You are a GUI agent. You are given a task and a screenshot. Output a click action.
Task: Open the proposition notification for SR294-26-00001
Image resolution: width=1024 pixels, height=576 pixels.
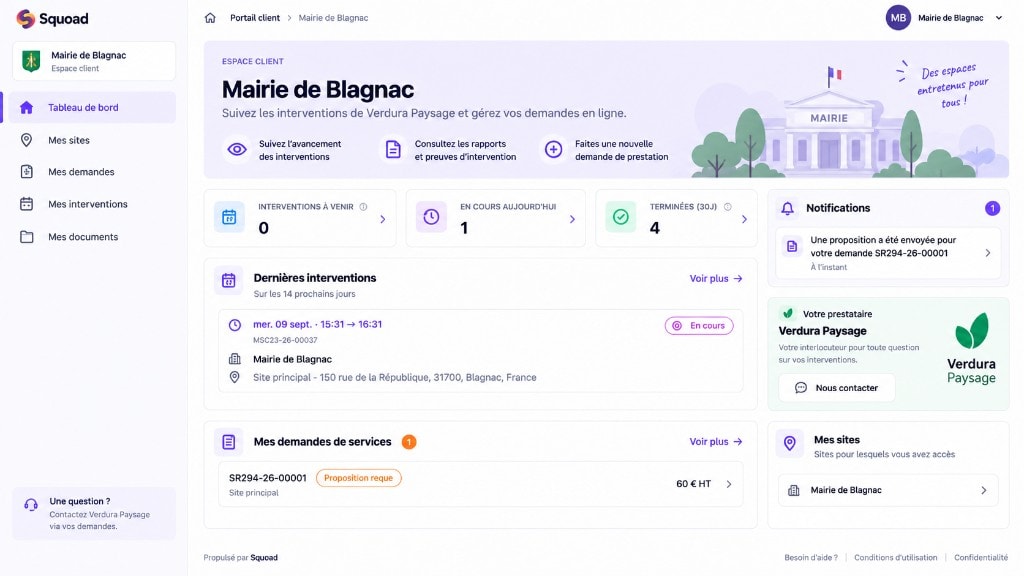[888, 253]
